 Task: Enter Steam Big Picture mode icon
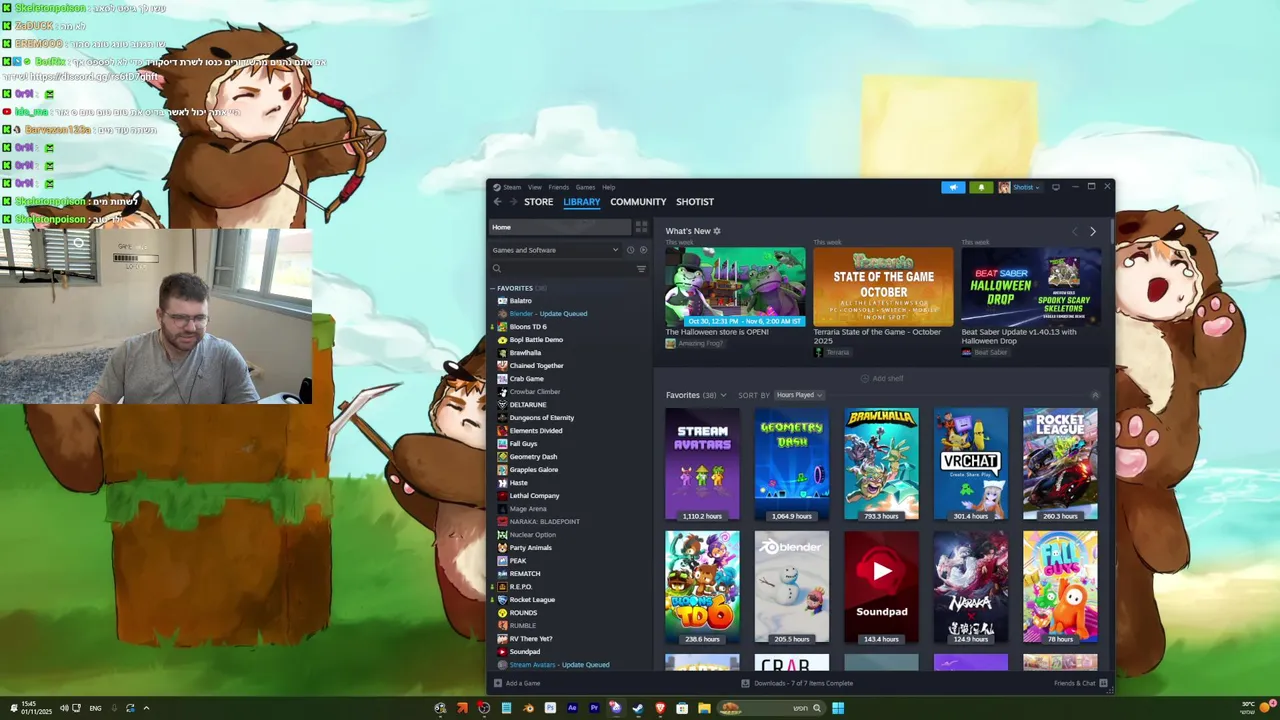1055,187
